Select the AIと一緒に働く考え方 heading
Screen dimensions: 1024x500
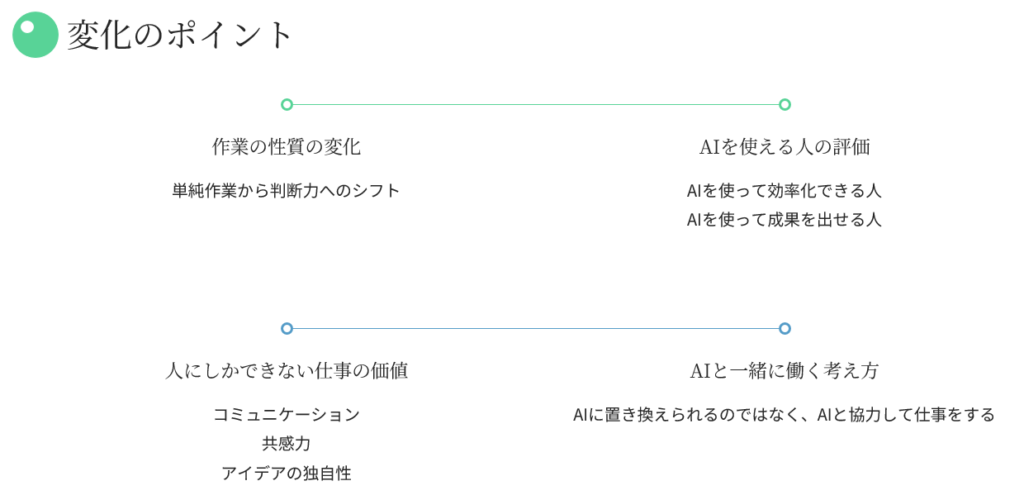coord(784,371)
